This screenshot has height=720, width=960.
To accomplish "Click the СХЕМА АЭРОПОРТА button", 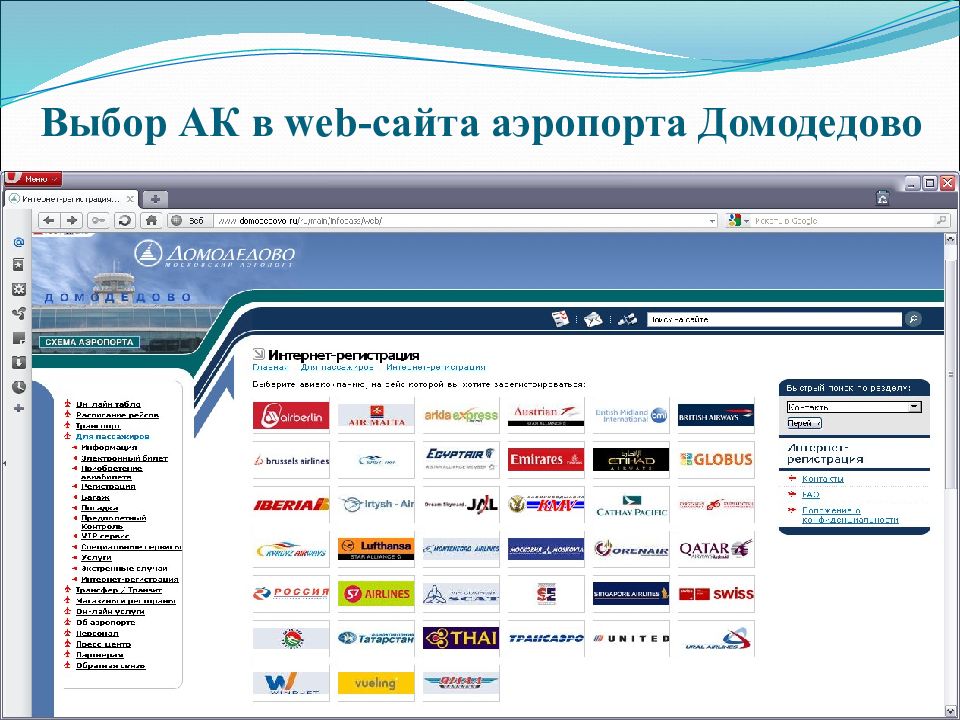I will click(89, 342).
